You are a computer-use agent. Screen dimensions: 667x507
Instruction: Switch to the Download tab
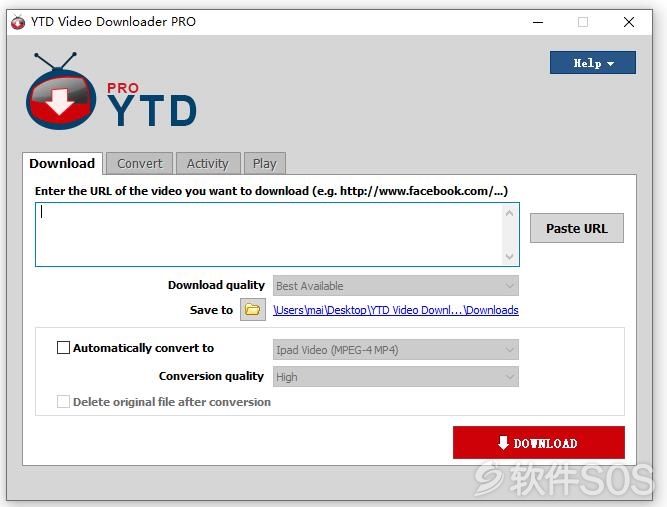point(62,164)
